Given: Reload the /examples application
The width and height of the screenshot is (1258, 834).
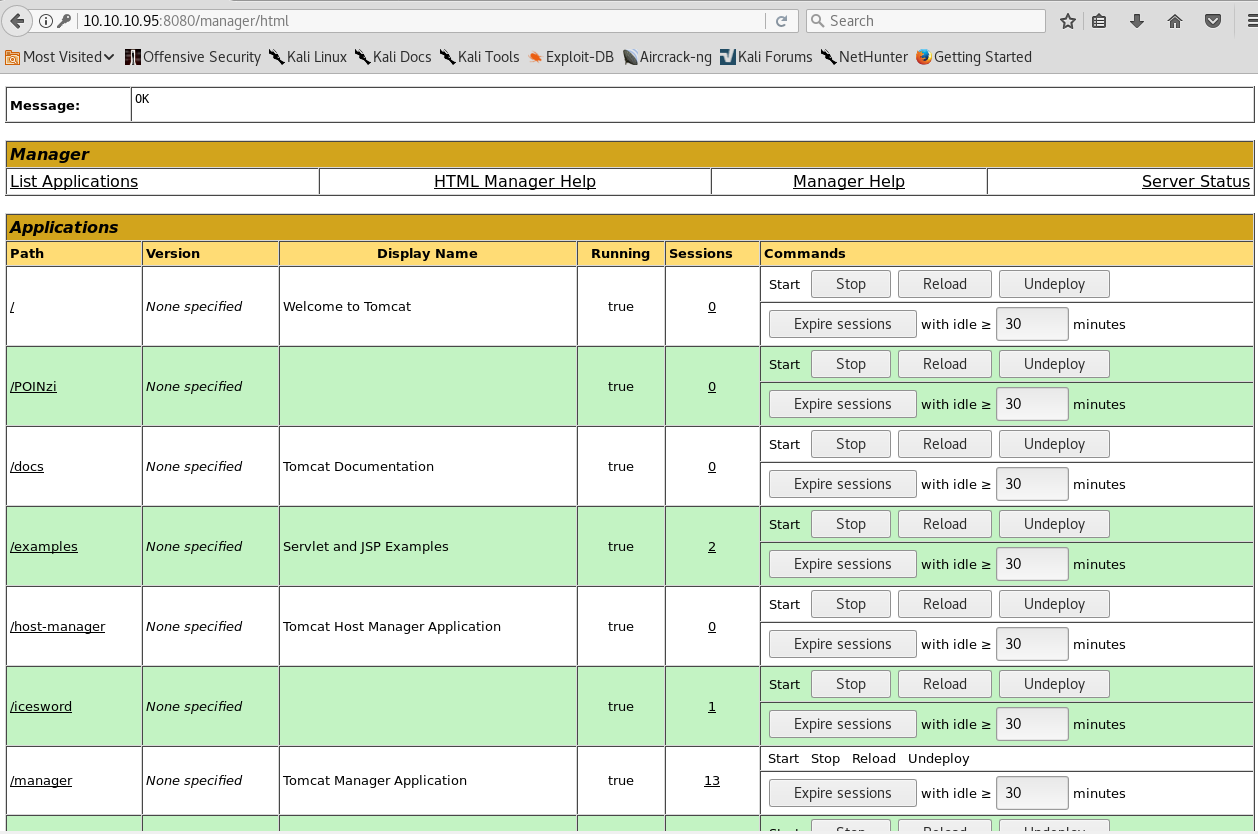Looking at the screenshot, I should (944, 524).
